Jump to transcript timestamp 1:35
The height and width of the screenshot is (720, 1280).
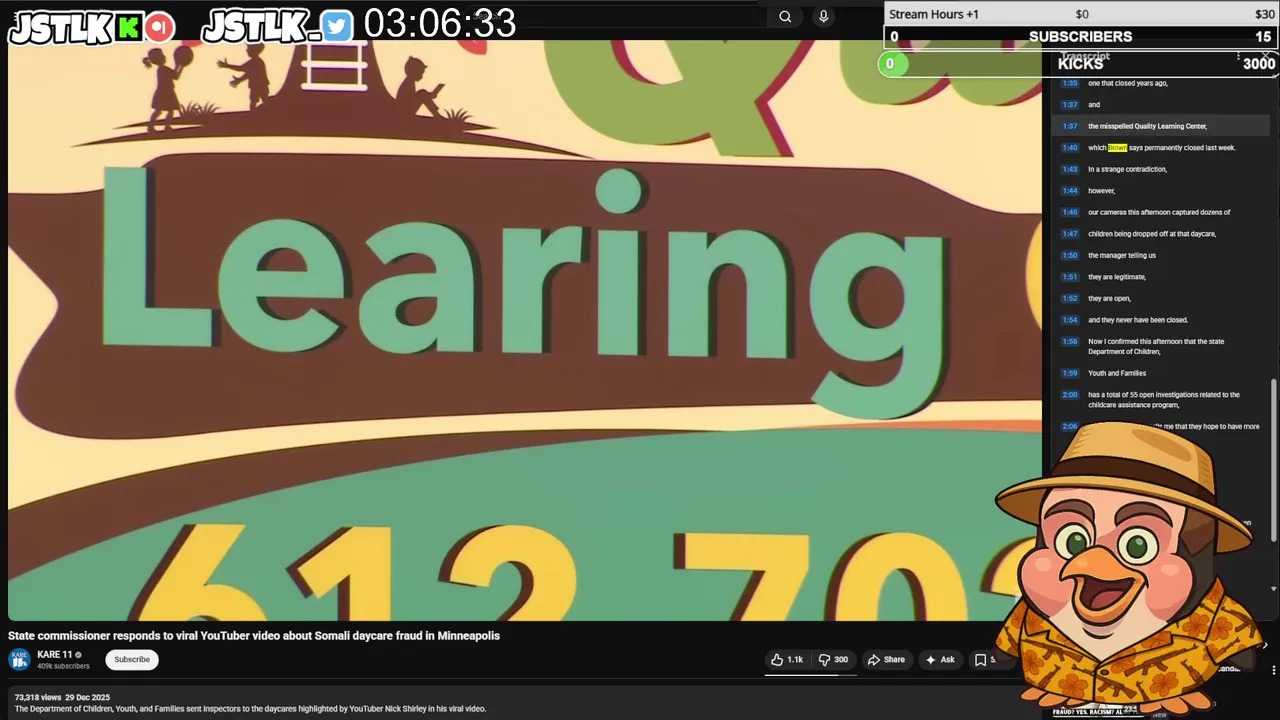1070,83
